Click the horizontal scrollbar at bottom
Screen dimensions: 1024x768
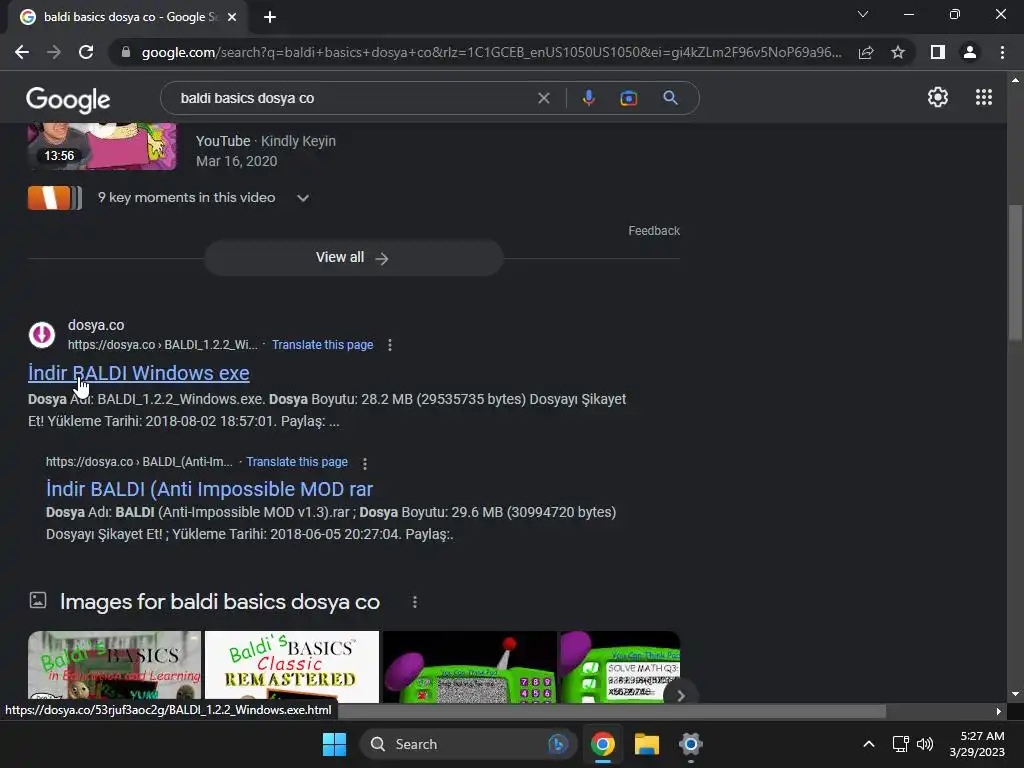point(612,711)
